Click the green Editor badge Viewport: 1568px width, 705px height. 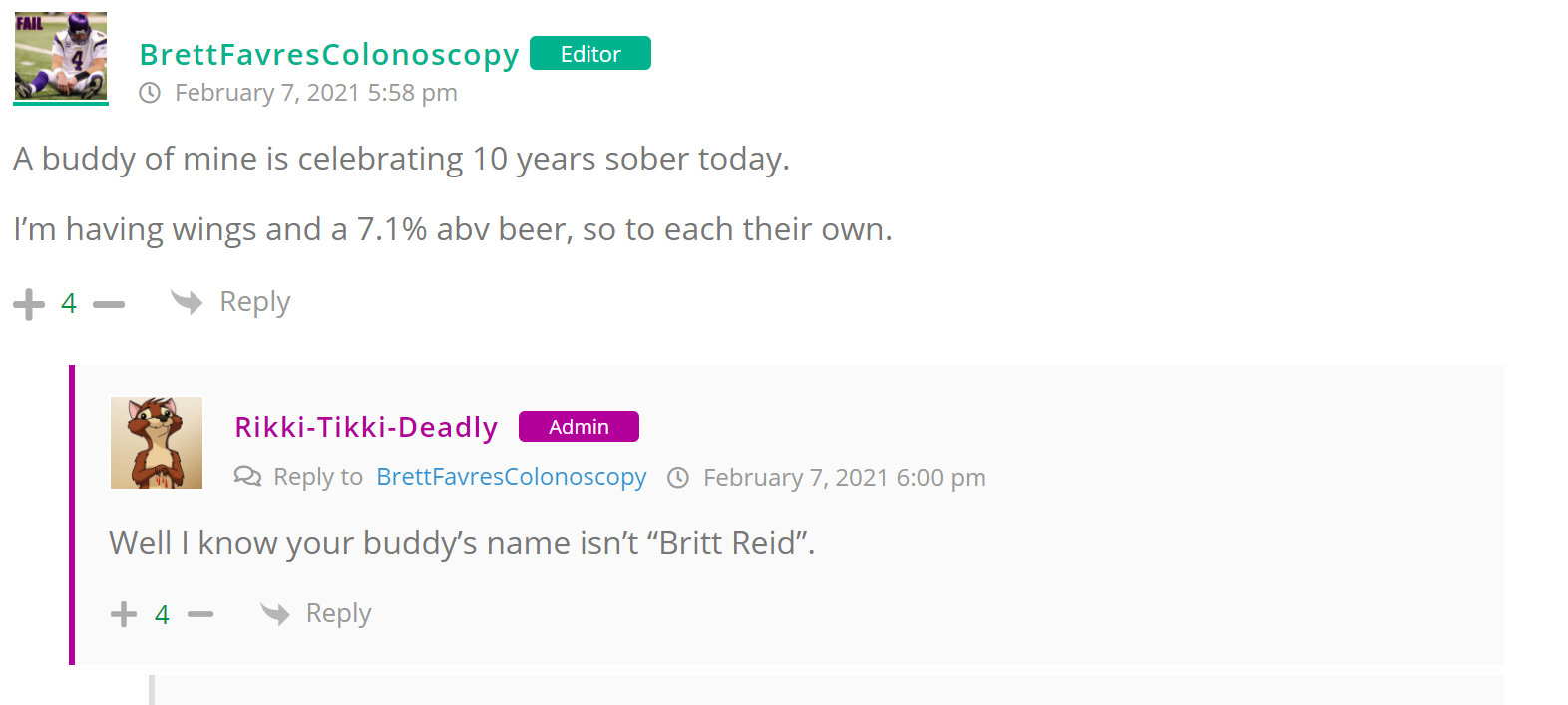[x=590, y=54]
